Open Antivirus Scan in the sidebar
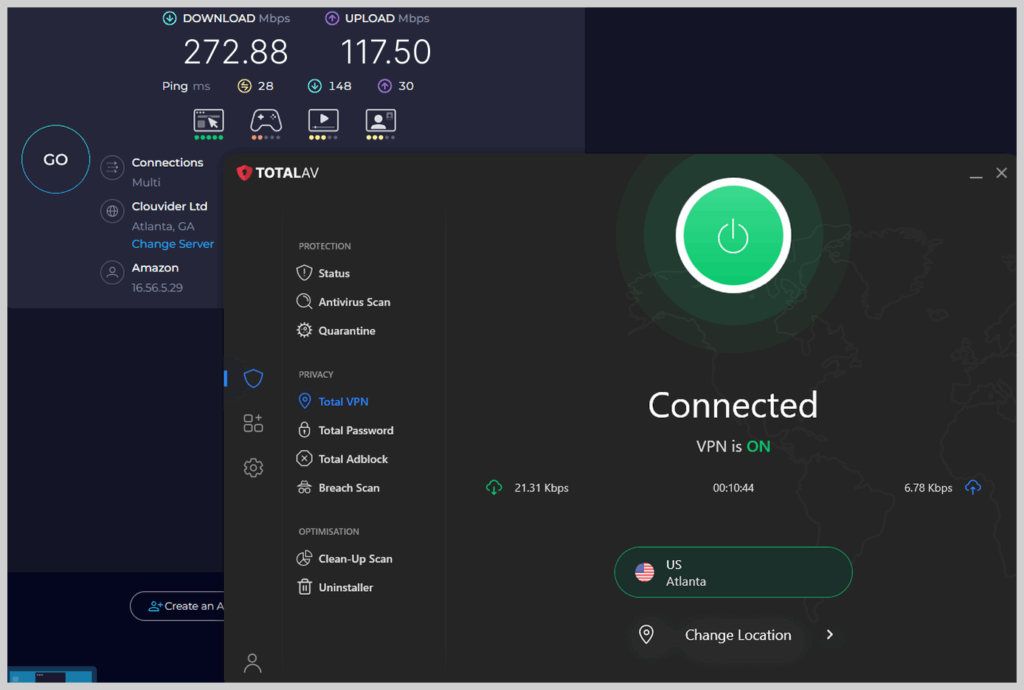The width and height of the screenshot is (1024, 690). (x=343, y=302)
